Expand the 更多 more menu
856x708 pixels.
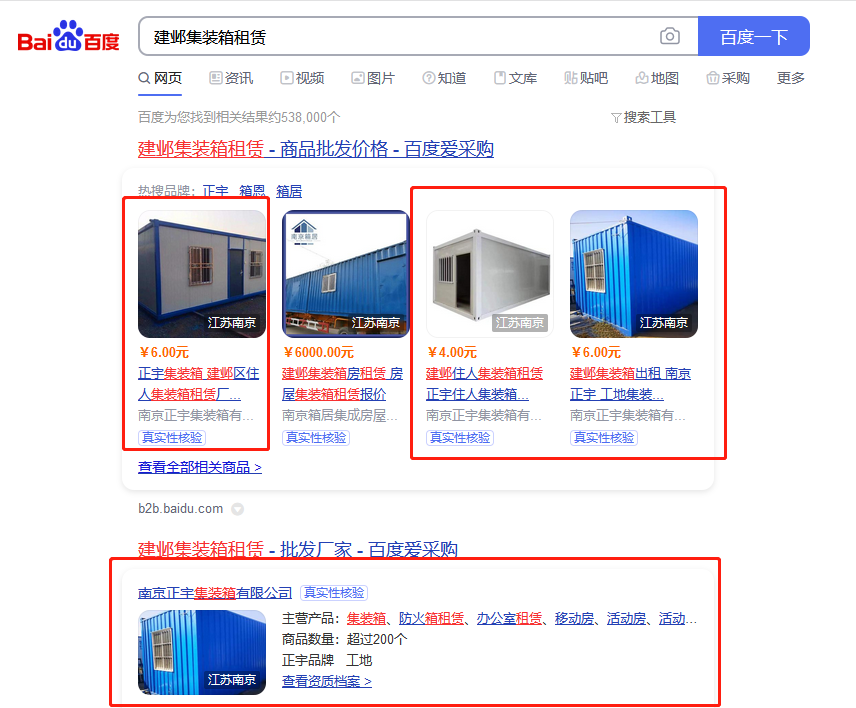tap(790, 78)
